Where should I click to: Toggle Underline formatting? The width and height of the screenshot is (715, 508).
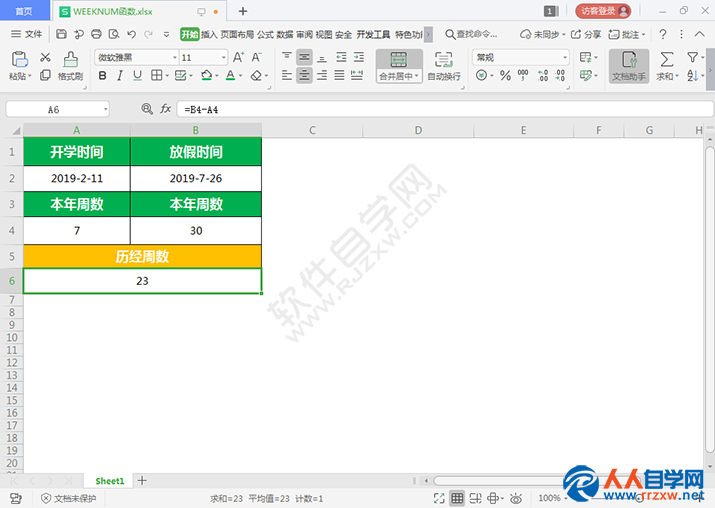pos(137,75)
